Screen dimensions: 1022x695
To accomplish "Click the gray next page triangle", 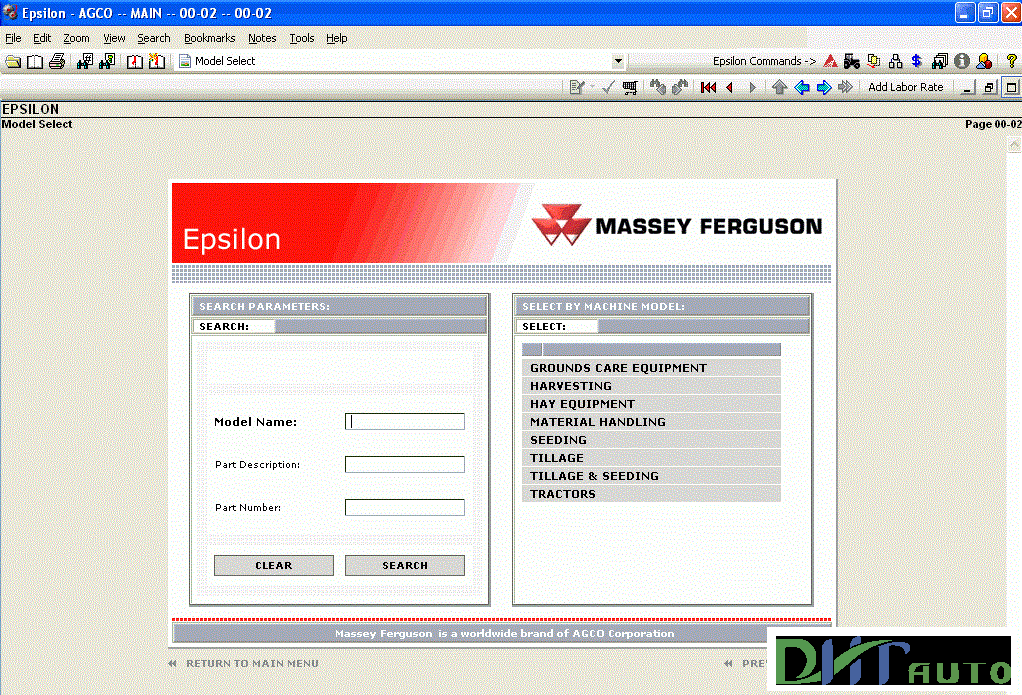I will click(x=752, y=87).
